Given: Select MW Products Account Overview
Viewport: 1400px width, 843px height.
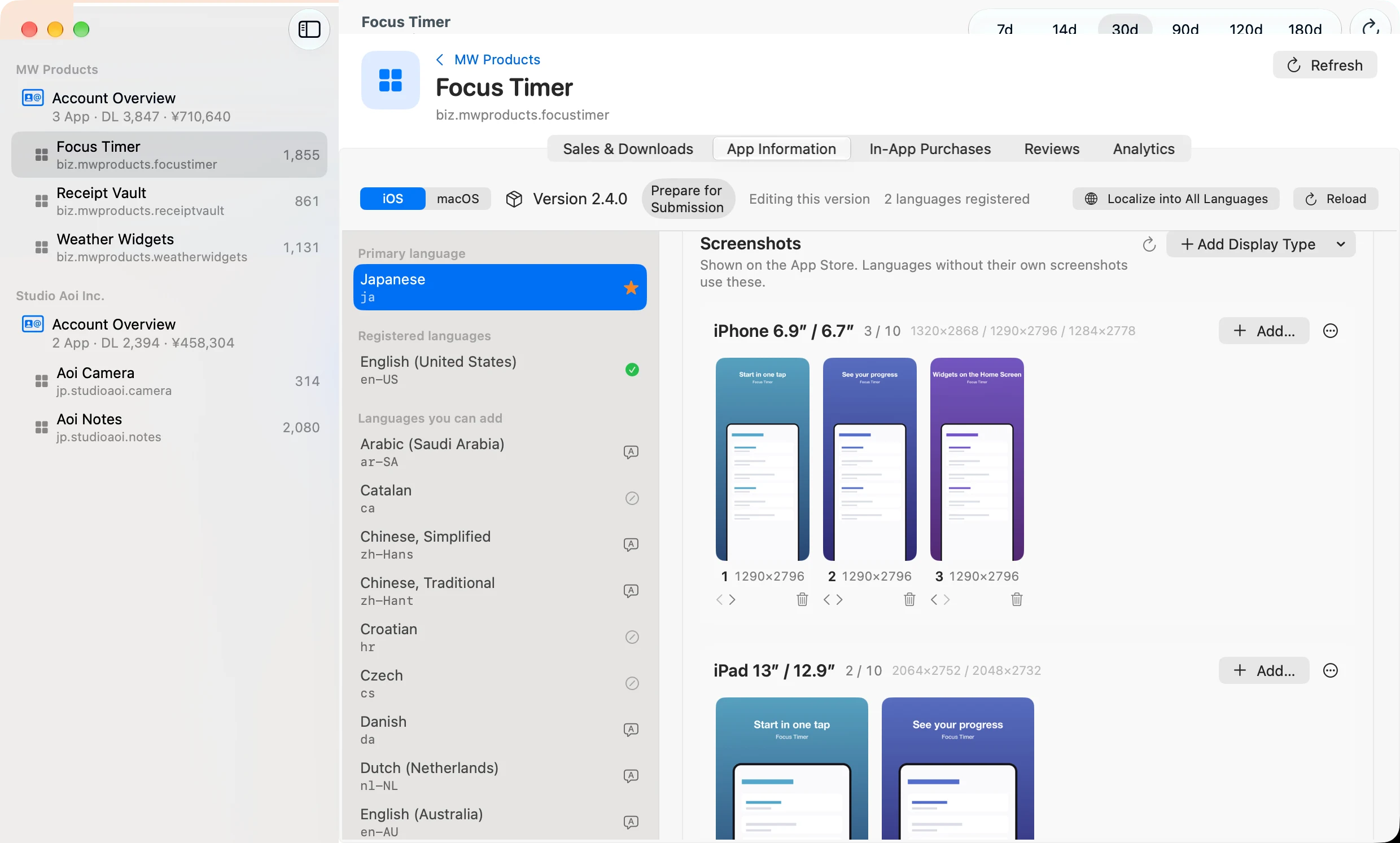Looking at the screenshot, I should [169, 107].
